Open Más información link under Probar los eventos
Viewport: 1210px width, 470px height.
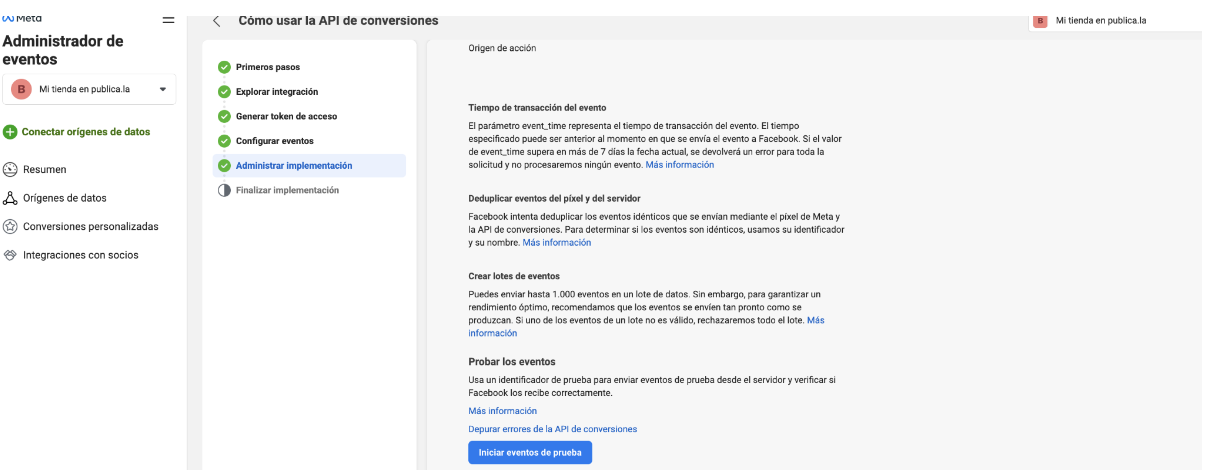click(502, 411)
